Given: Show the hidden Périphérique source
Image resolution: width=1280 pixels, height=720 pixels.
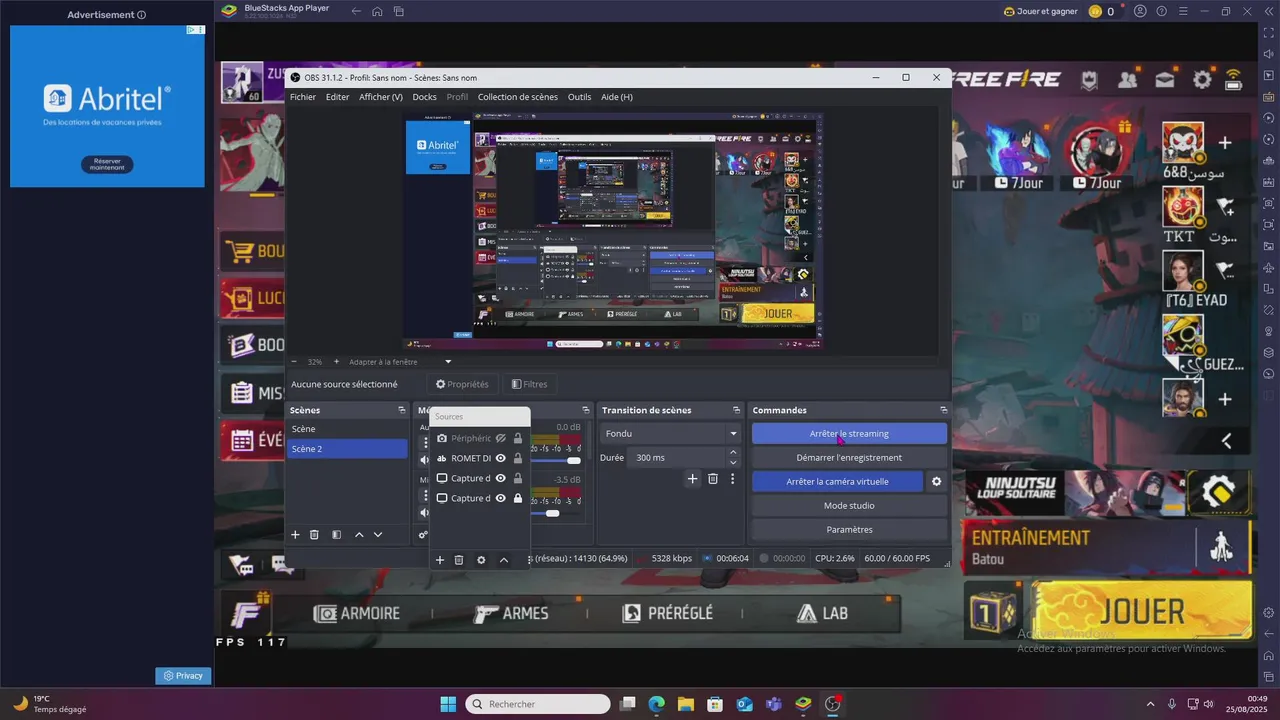Looking at the screenshot, I should pyautogui.click(x=501, y=438).
